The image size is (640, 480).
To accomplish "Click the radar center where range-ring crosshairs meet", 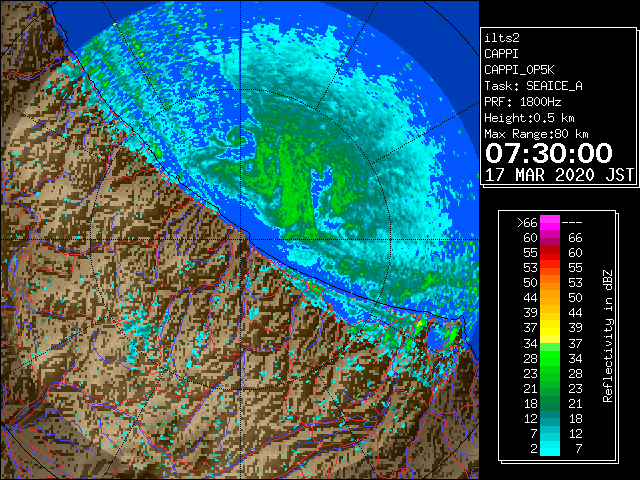I will tap(241, 239).
